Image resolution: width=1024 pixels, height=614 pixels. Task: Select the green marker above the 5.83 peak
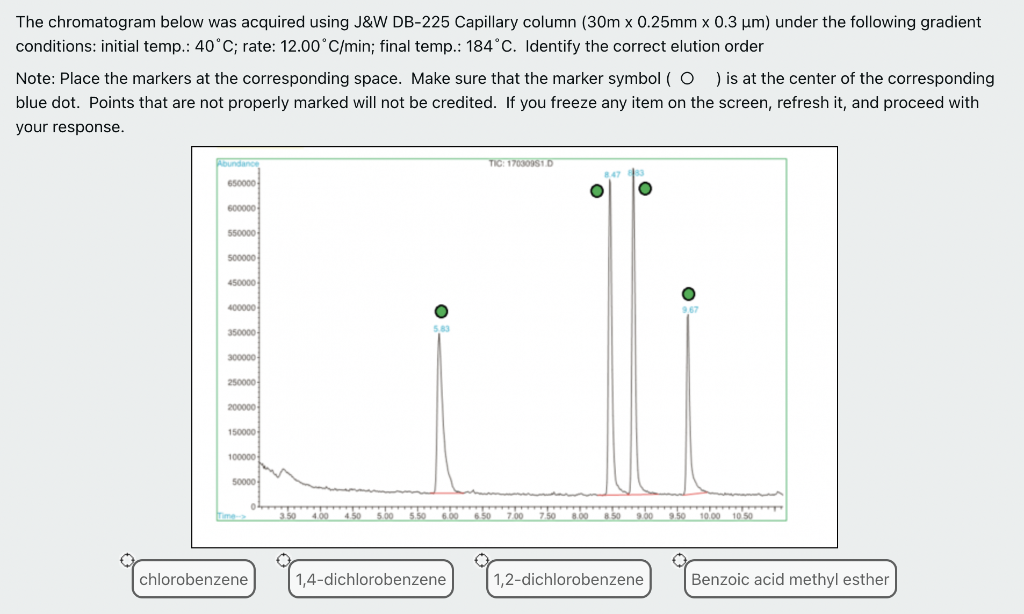click(x=441, y=311)
